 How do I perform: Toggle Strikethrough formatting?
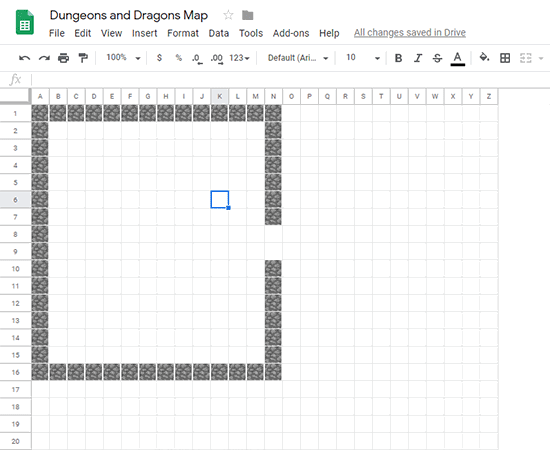coord(437,58)
